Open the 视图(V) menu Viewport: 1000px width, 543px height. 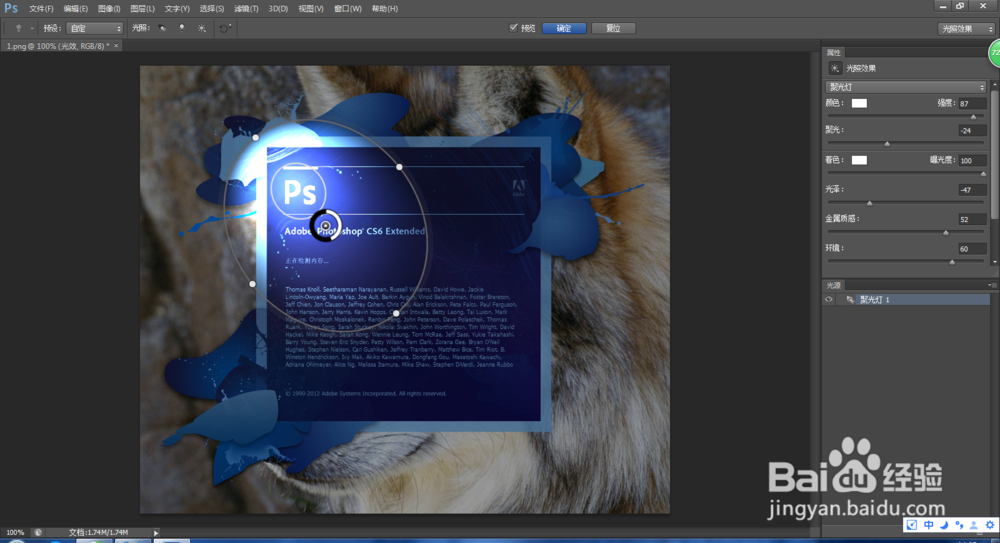point(311,9)
